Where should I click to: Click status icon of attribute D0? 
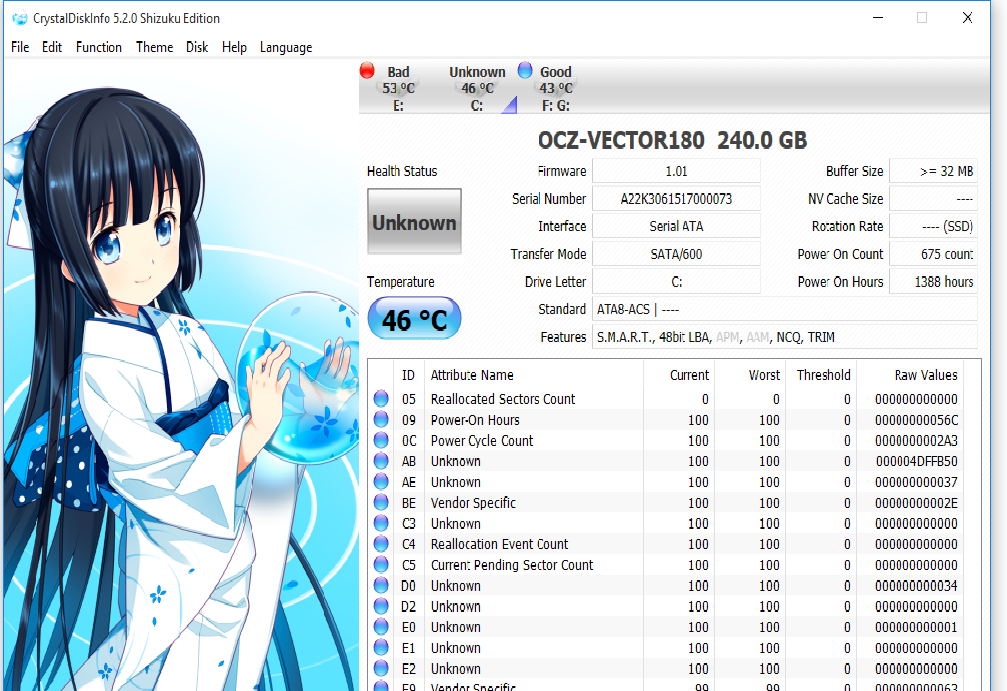pyautogui.click(x=381, y=586)
